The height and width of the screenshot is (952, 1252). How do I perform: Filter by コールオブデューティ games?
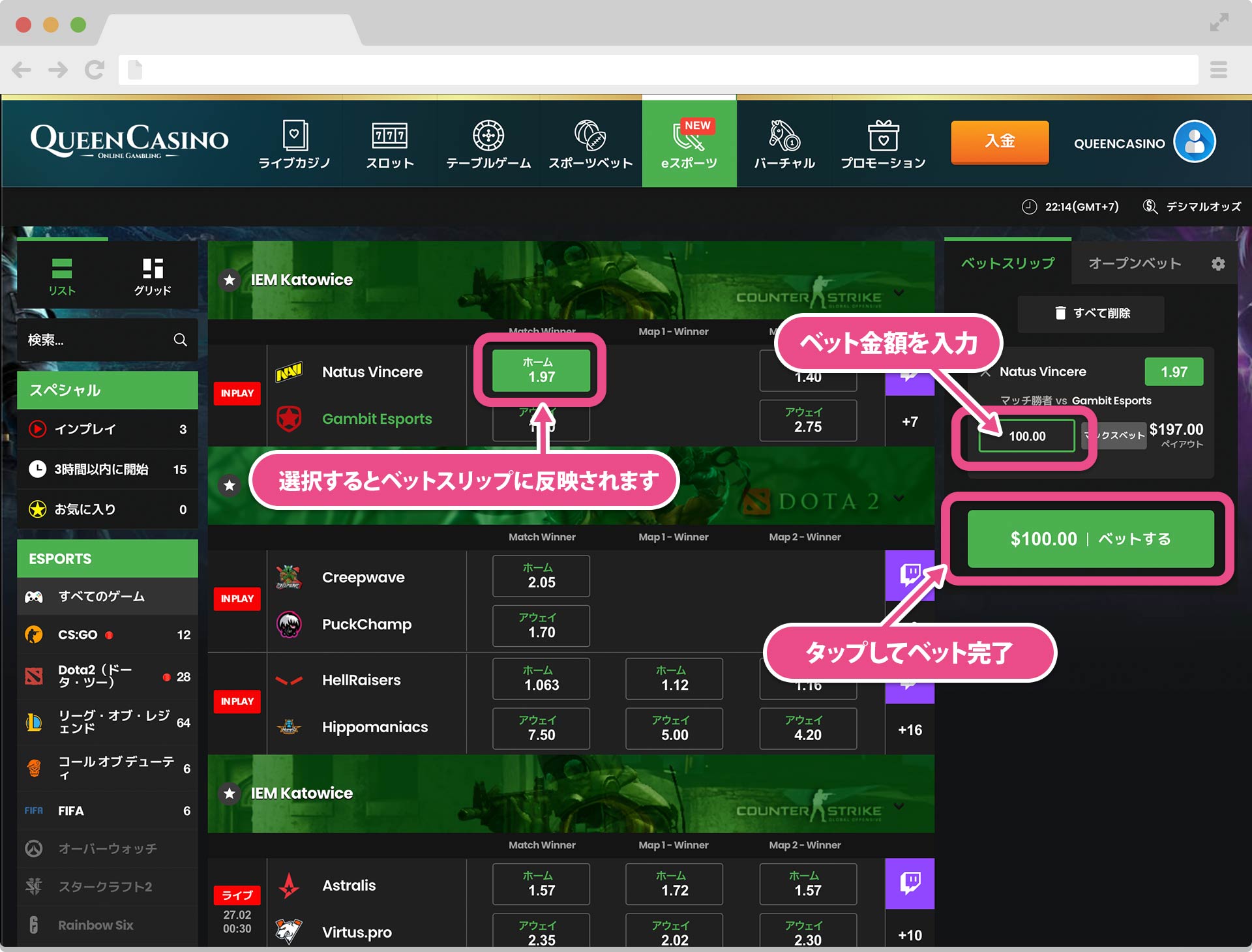108,768
